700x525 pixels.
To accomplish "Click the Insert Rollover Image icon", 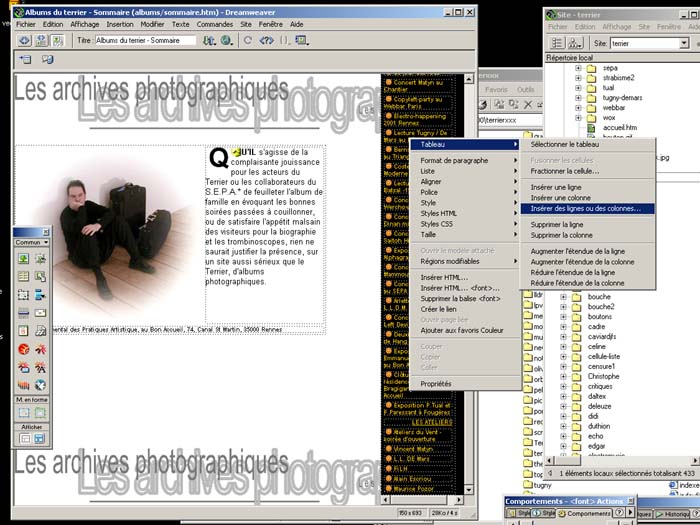I will [x=41, y=258].
